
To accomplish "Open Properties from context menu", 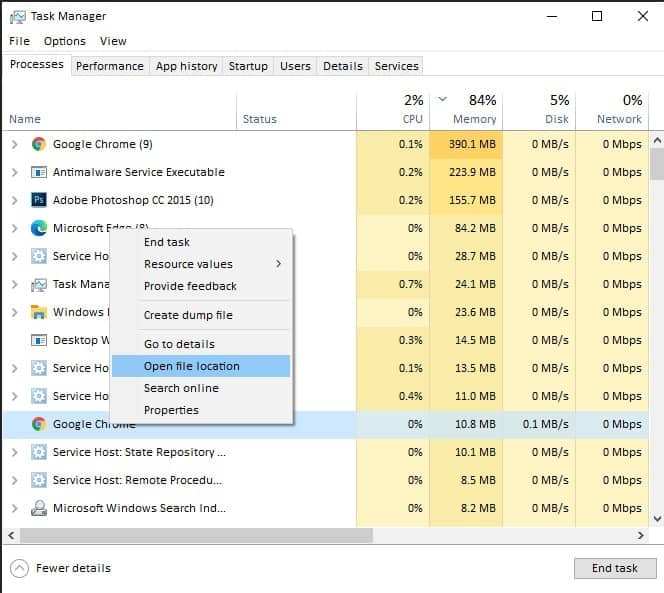I will [x=201, y=410].
